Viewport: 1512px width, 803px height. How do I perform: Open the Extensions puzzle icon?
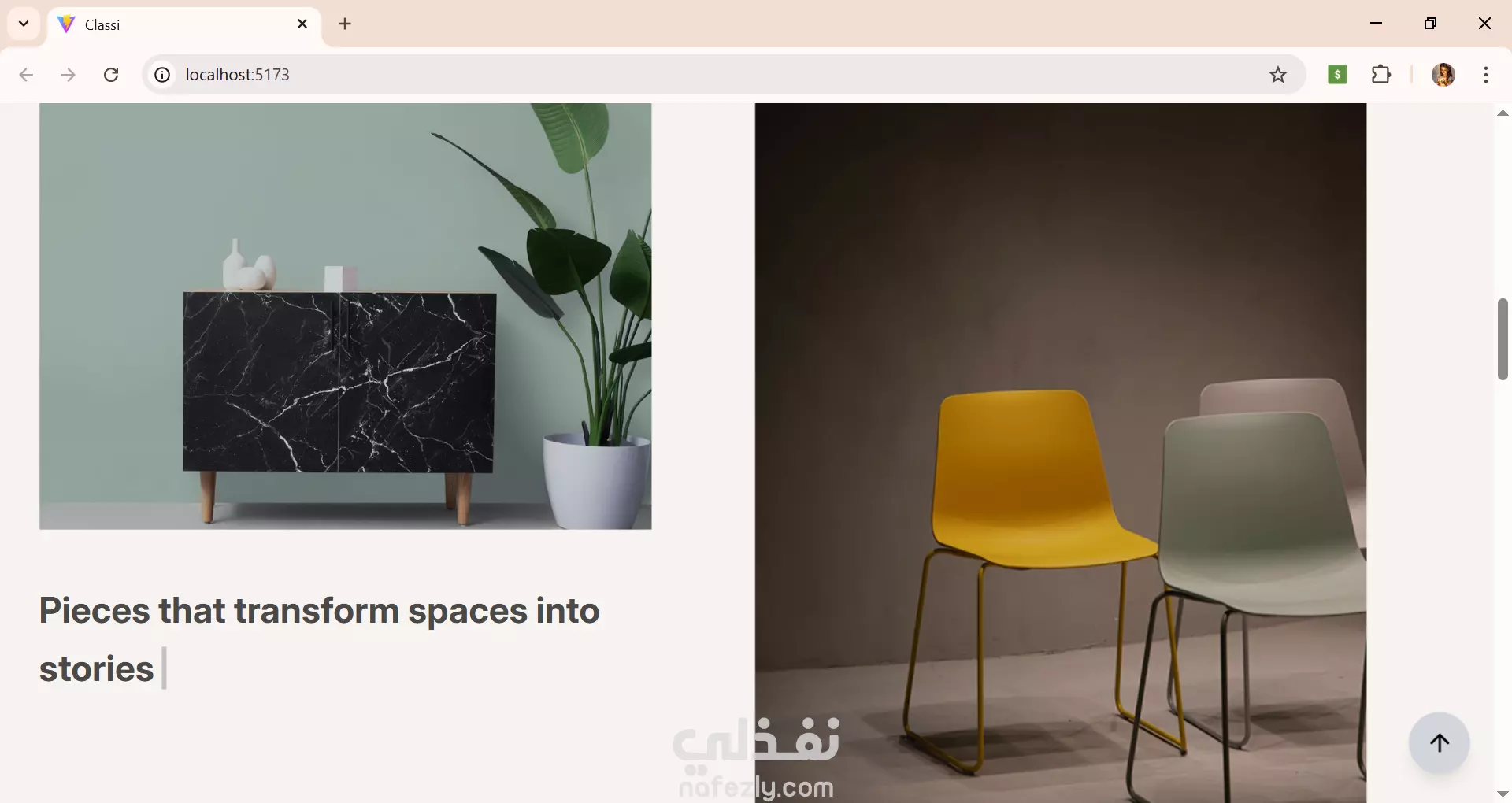coord(1381,75)
